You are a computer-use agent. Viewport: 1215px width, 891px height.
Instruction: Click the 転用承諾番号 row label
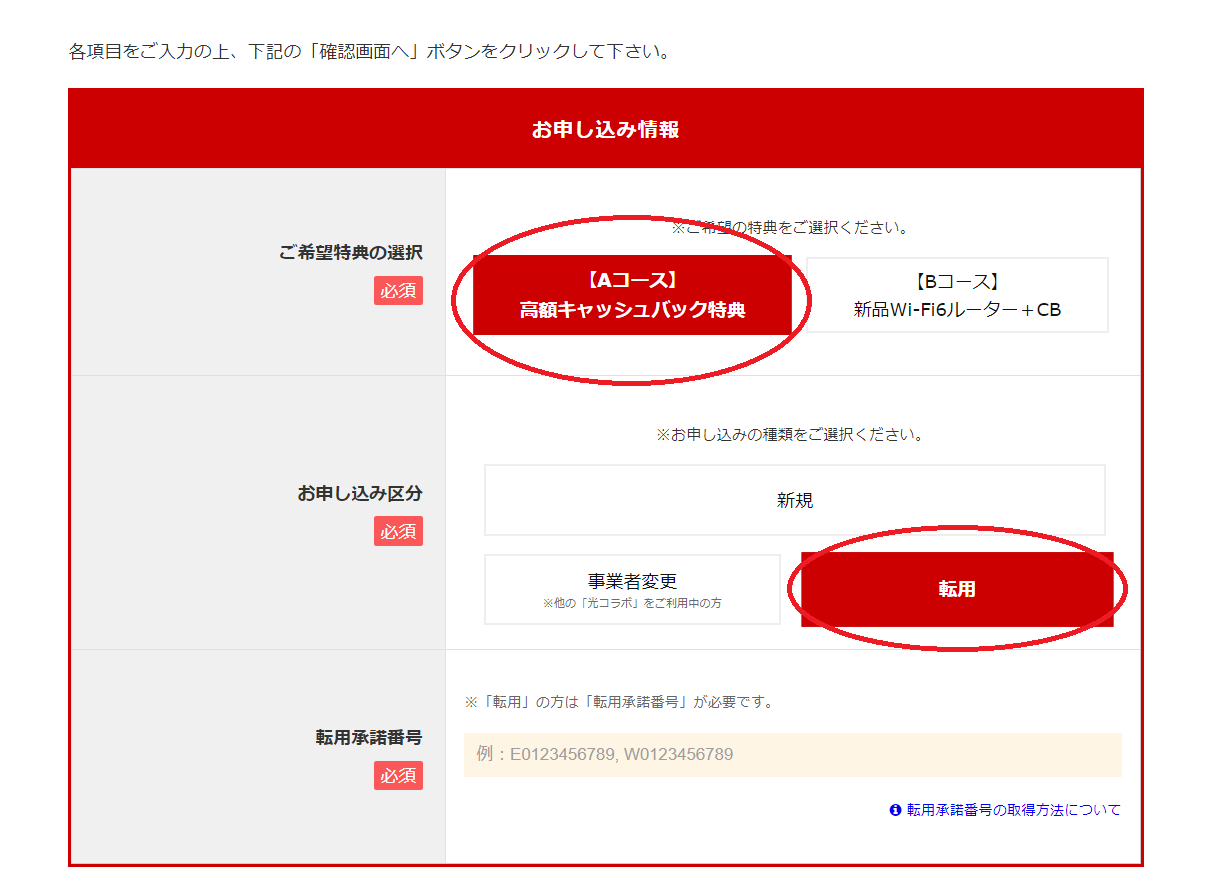pyautogui.click(x=368, y=737)
